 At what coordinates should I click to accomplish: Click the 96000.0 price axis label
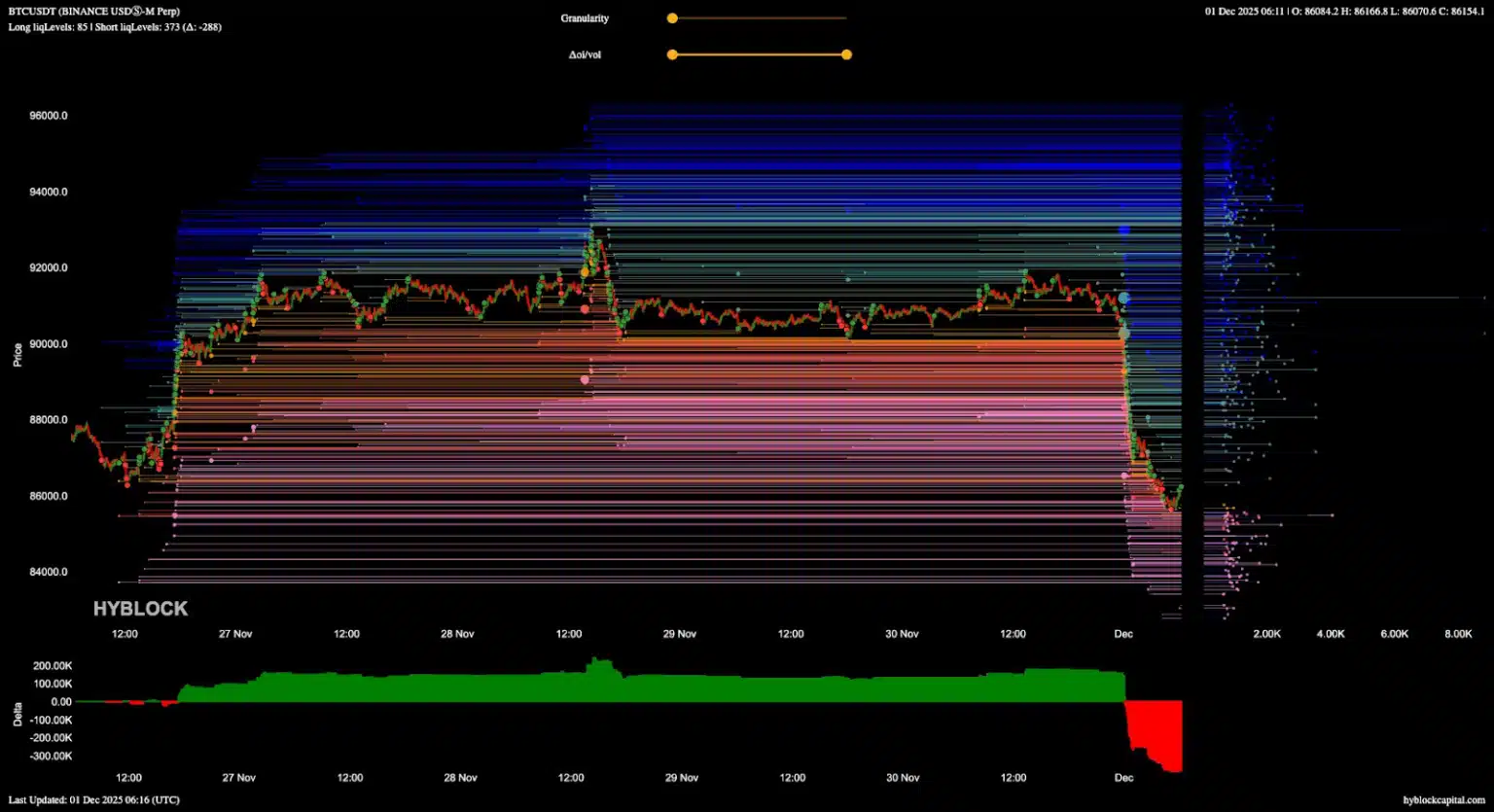pos(49,116)
